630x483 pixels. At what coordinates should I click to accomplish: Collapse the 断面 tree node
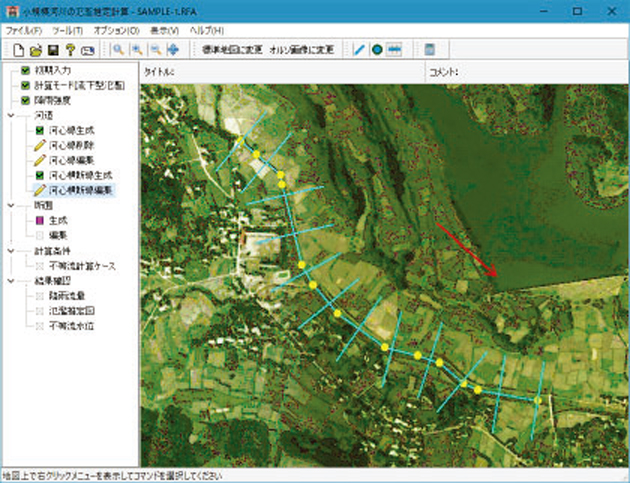coord(10,204)
